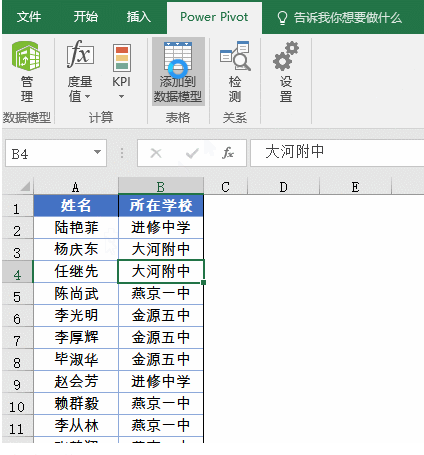Switch to the 插入 ribbon tab
The image size is (424, 455).
click(x=139, y=17)
